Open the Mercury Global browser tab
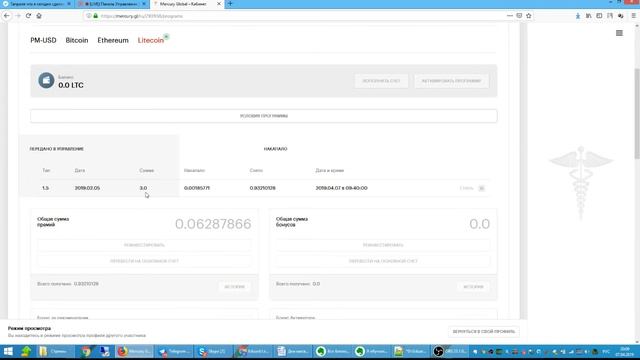Viewport: 640px width, 360px height. click(x=186, y=4)
